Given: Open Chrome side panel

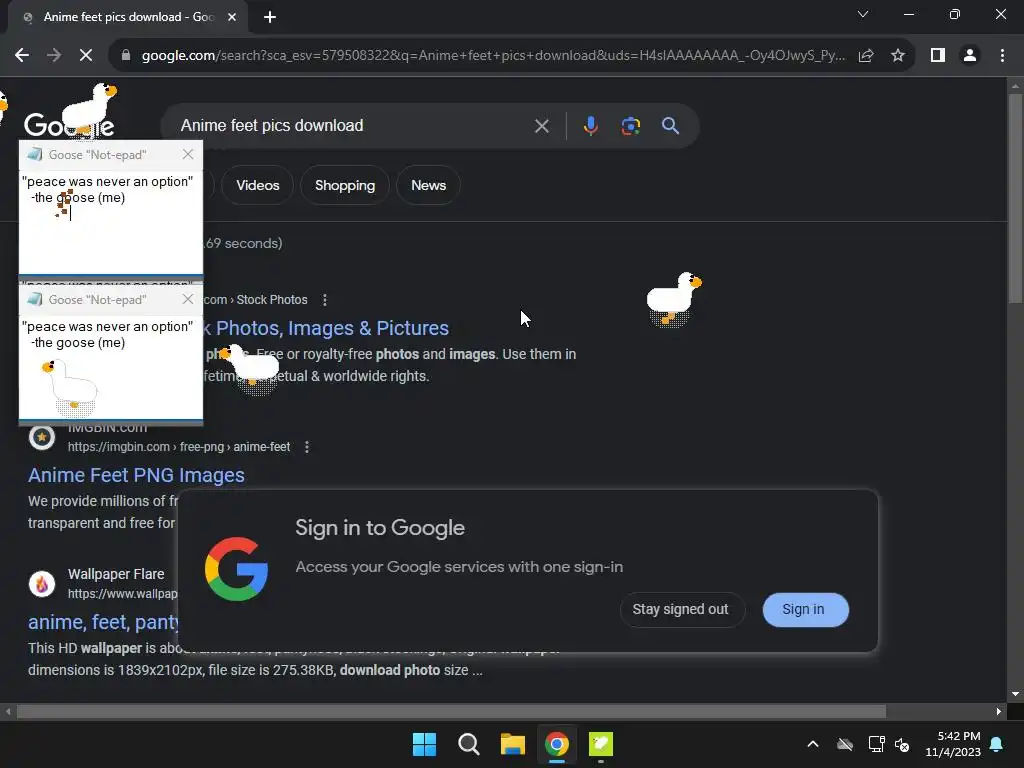Looking at the screenshot, I should [938, 56].
